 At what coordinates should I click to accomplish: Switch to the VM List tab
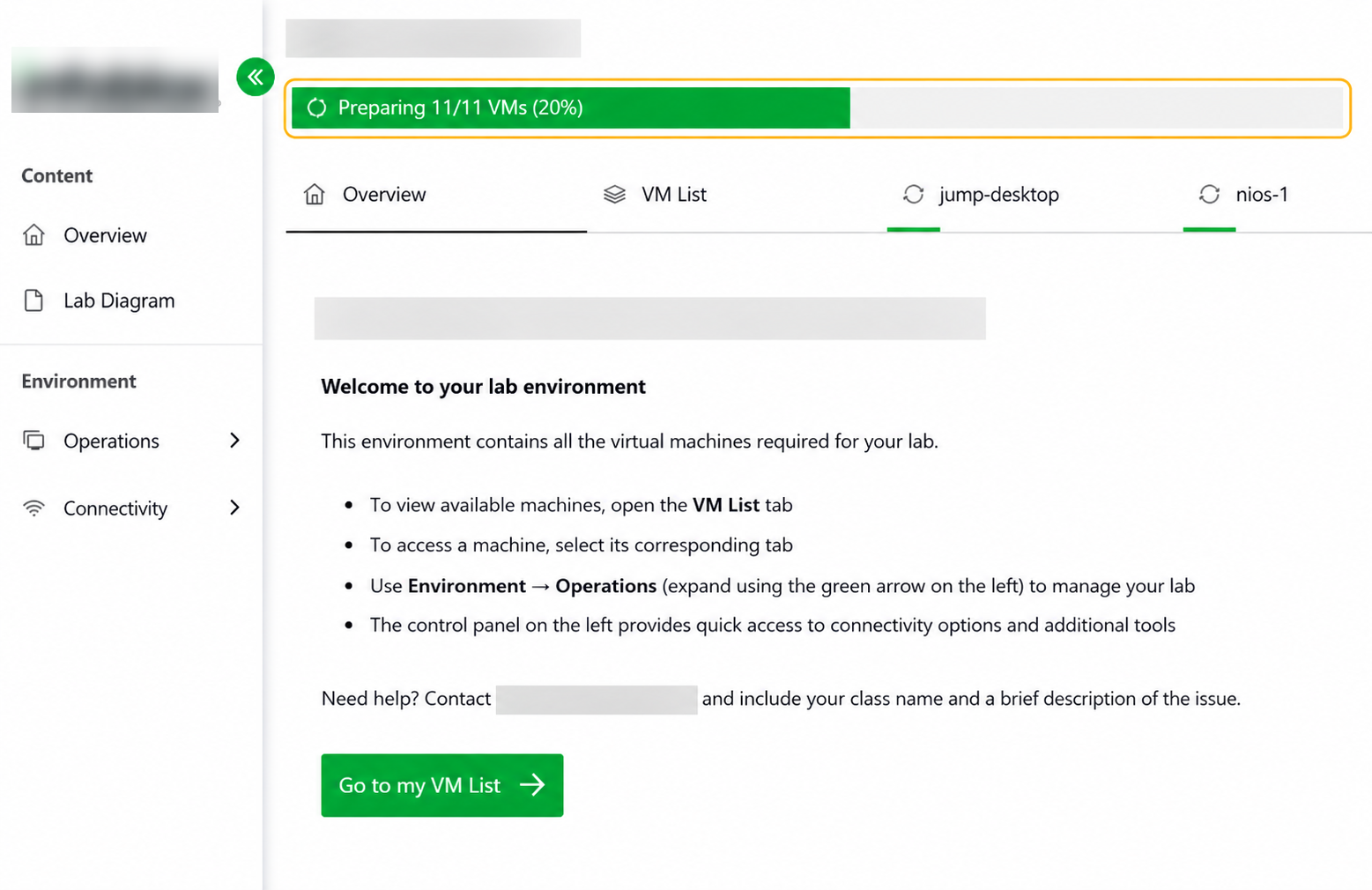pyautogui.click(x=655, y=195)
